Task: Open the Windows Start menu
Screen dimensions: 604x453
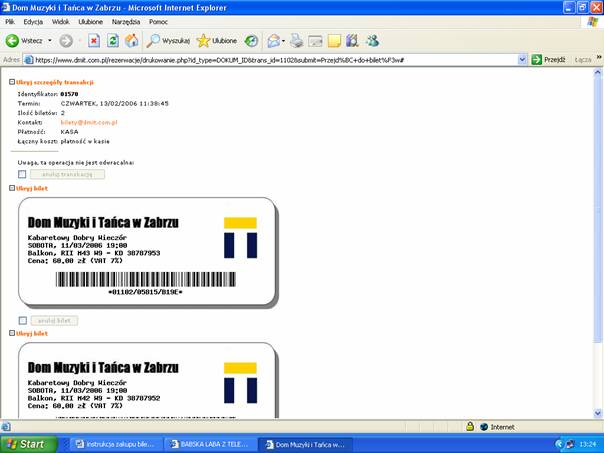Action: coord(26,443)
